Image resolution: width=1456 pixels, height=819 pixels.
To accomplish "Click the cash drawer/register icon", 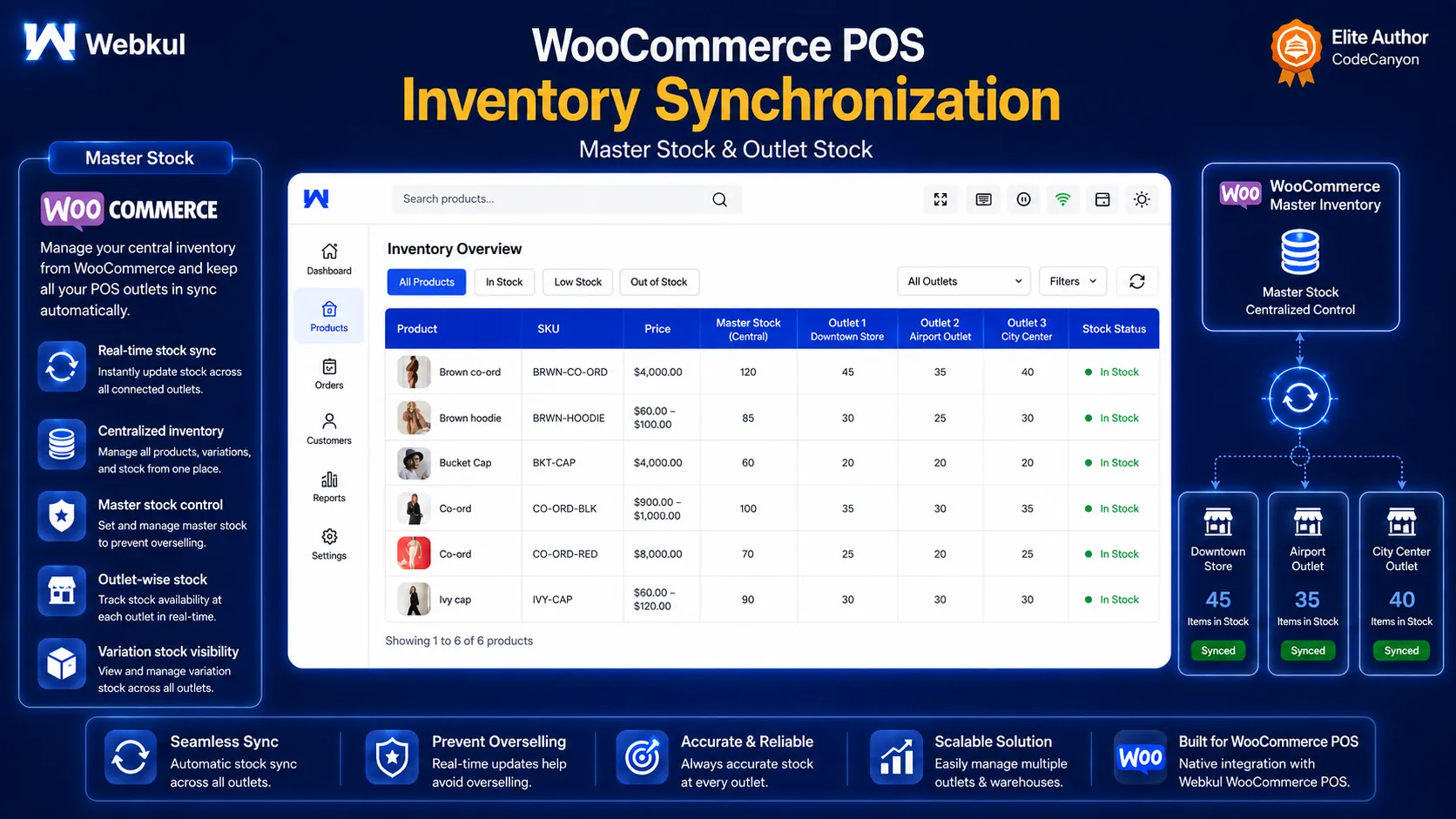I will tap(1102, 199).
